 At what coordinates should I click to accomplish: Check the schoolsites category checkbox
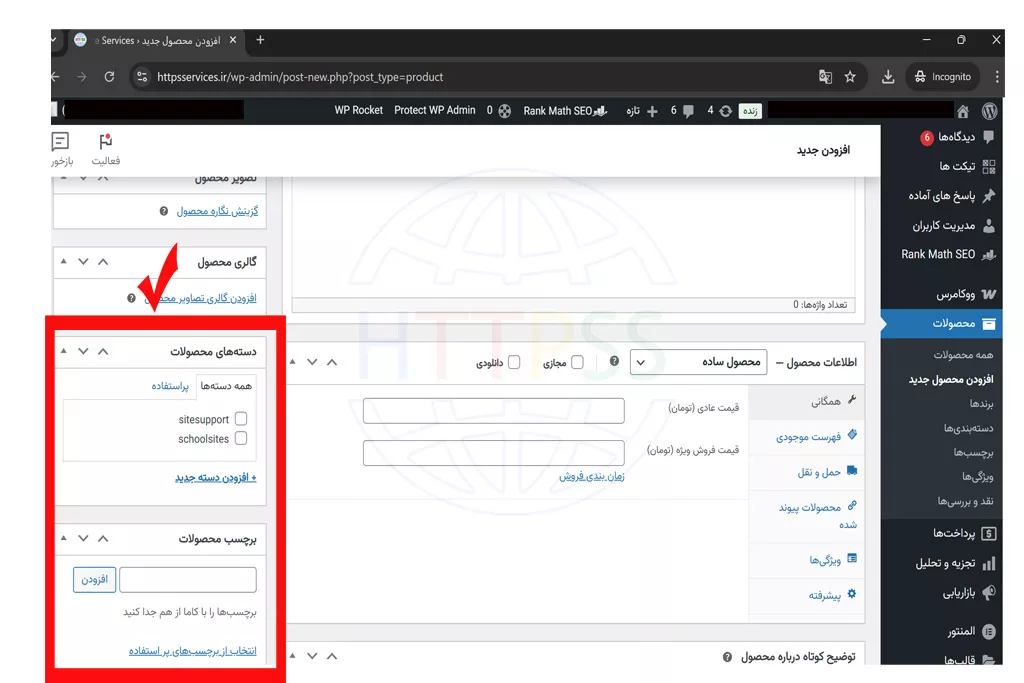tap(240, 439)
